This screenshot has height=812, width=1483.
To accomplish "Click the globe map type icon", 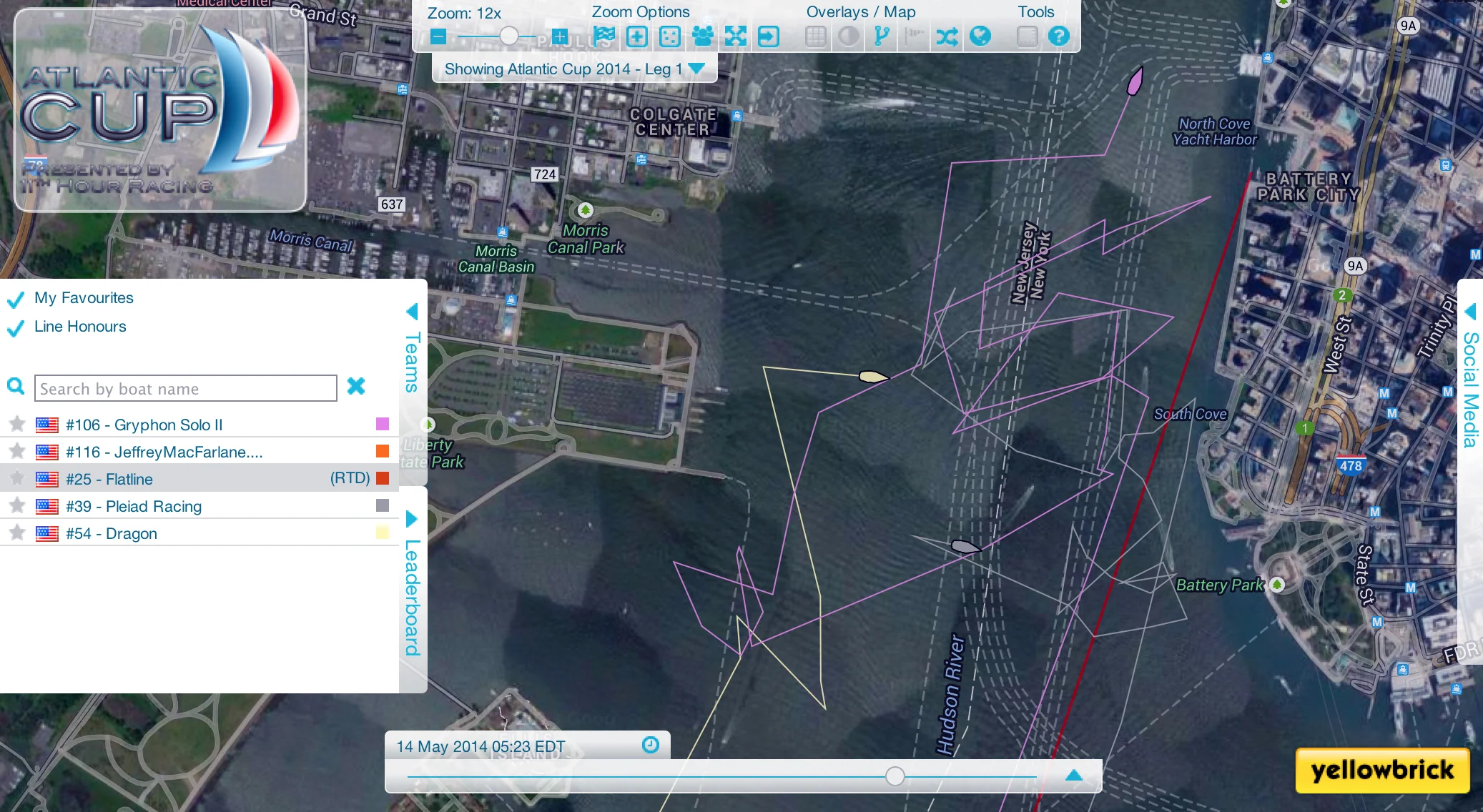I will coord(980,36).
